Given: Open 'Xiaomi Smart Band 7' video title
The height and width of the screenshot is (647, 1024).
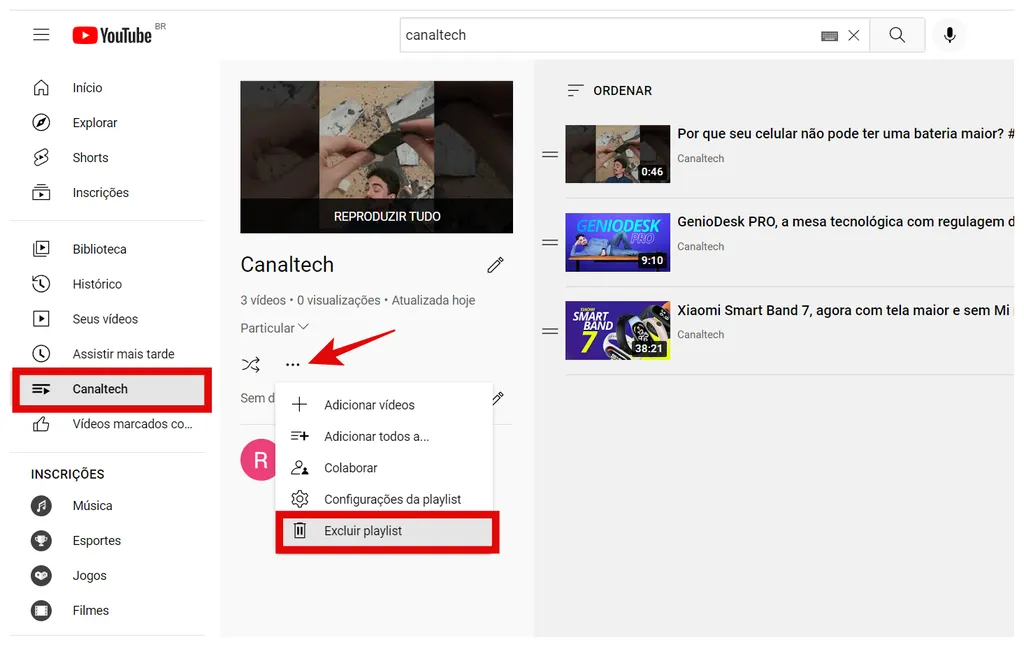Looking at the screenshot, I should coord(845,310).
